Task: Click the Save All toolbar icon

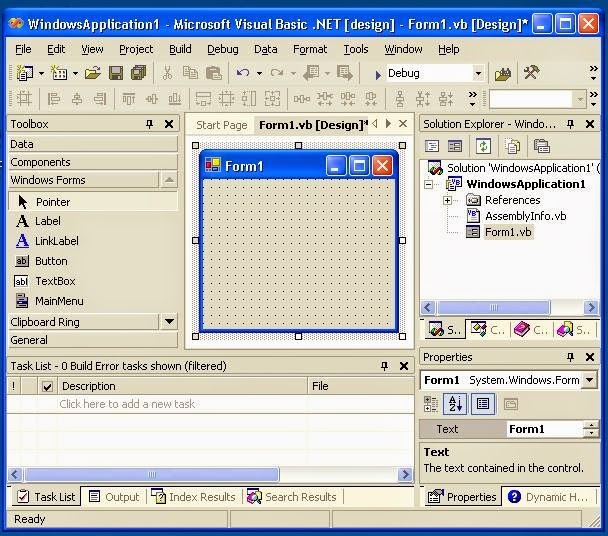Action: [x=138, y=73]
